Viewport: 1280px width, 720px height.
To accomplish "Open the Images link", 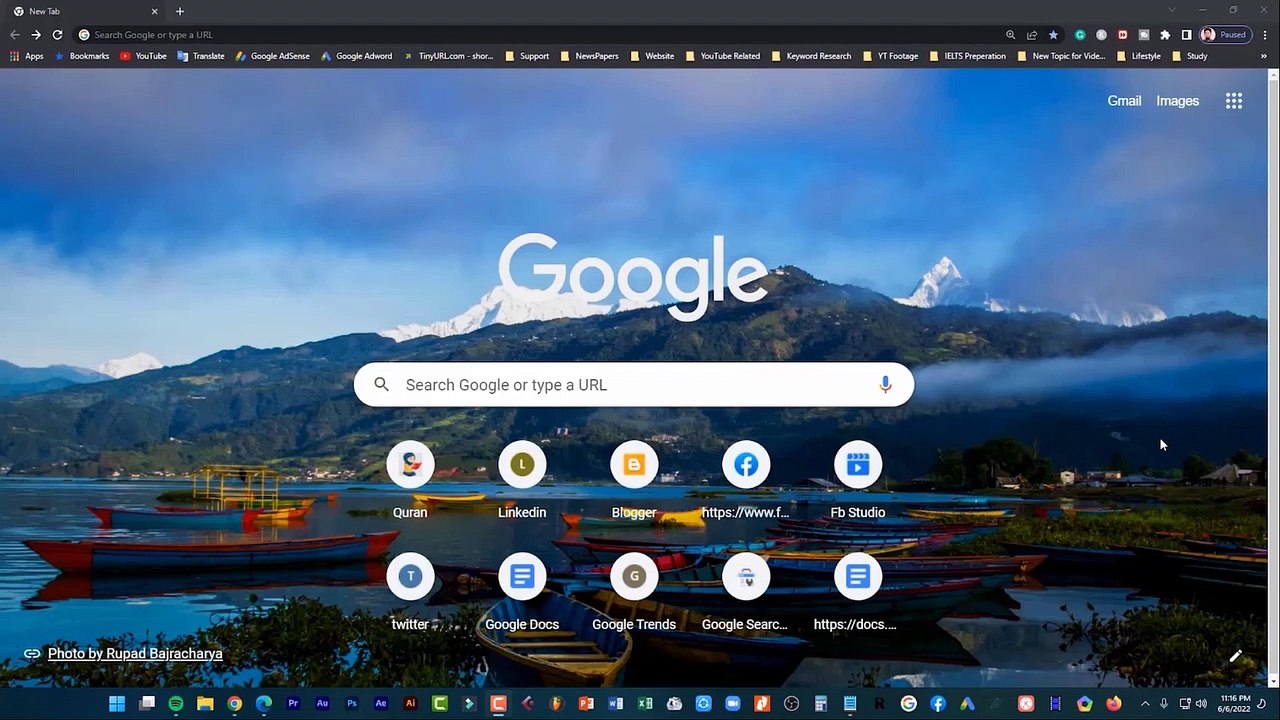I will [x=1177, y=101].
